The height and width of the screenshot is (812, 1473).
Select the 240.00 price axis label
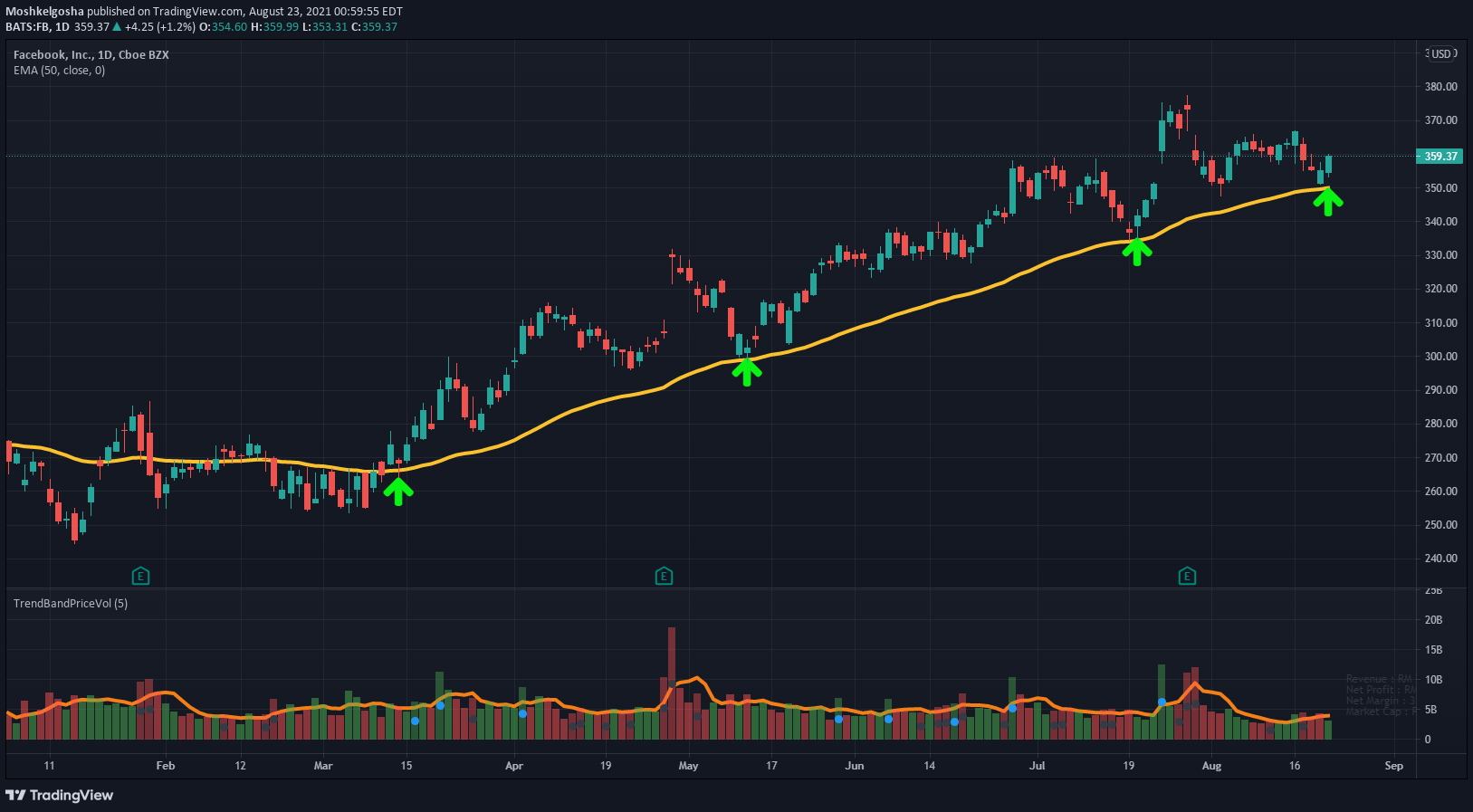pyautogui.click(x=1441, y=559)
